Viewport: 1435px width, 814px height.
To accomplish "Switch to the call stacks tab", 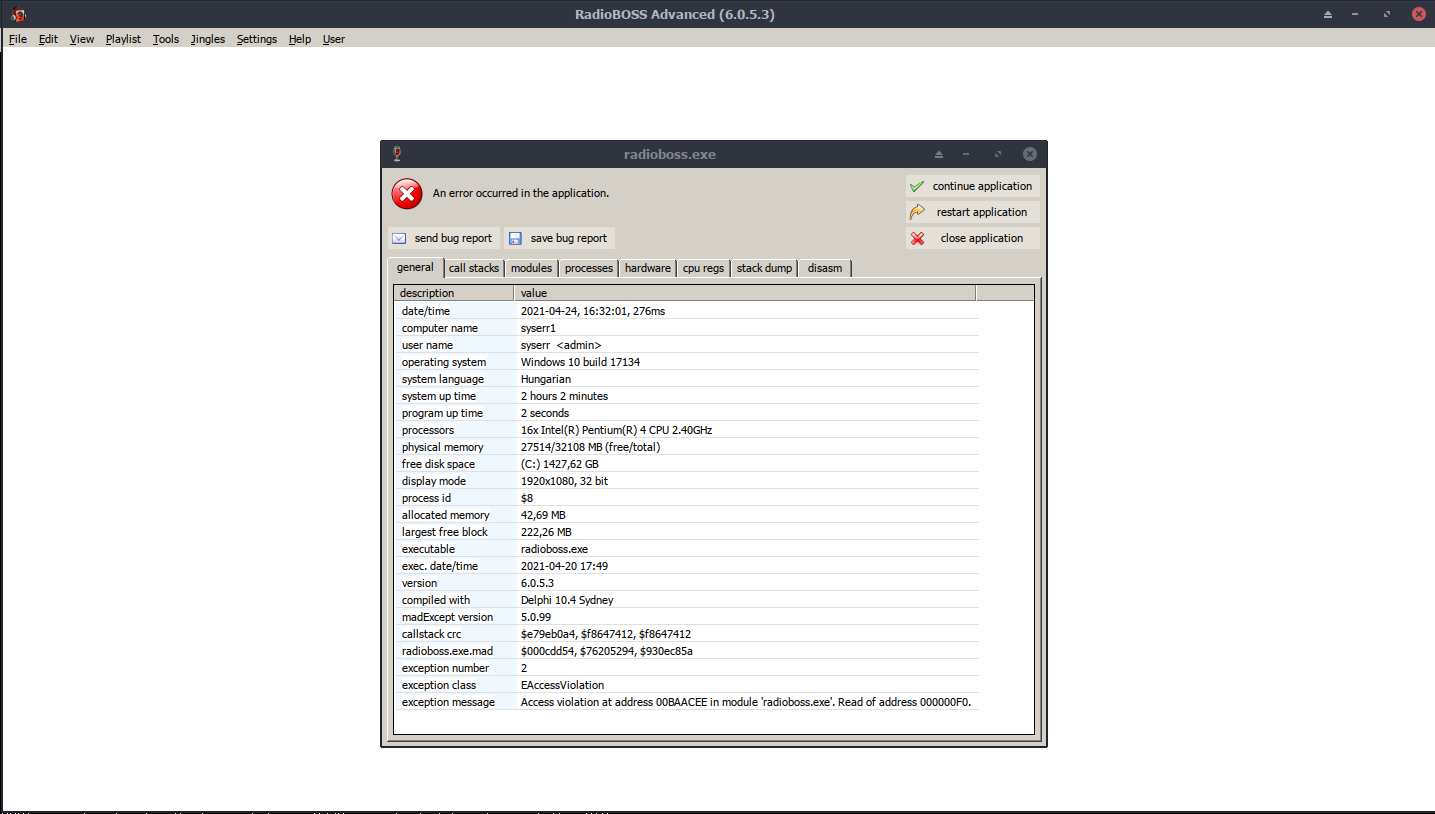I will click(x=473, y=268).
